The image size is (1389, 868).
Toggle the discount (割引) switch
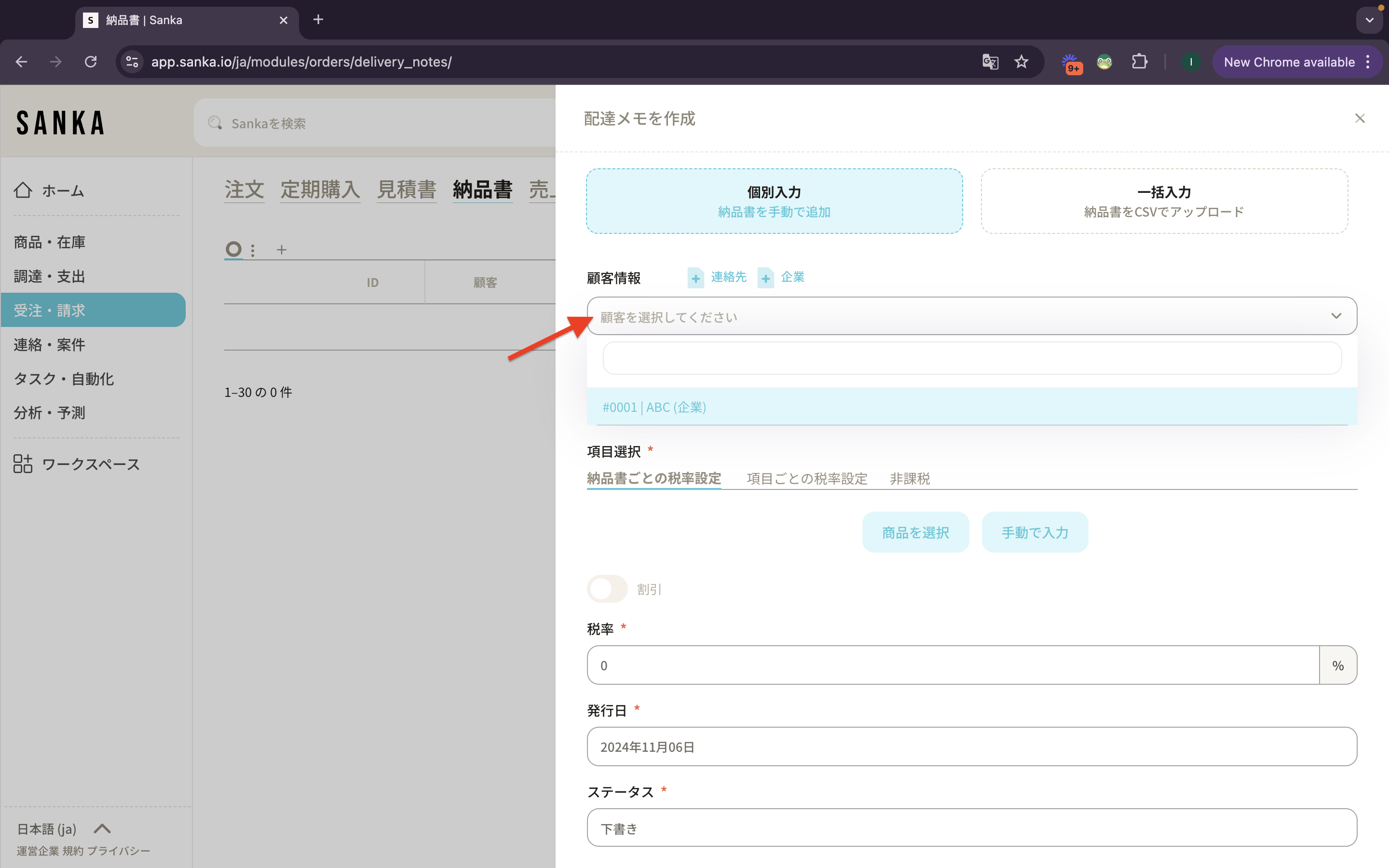[607, 588]
